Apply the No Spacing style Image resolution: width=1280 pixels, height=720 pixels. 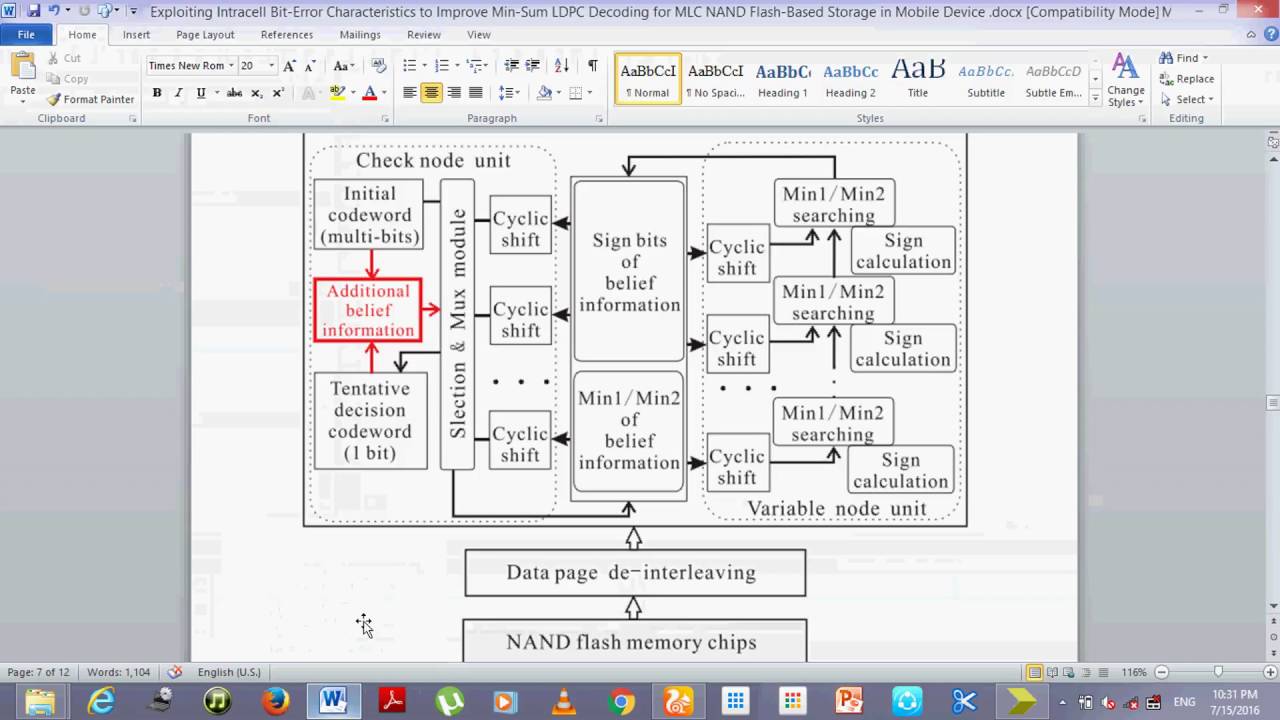coord(715,79)
